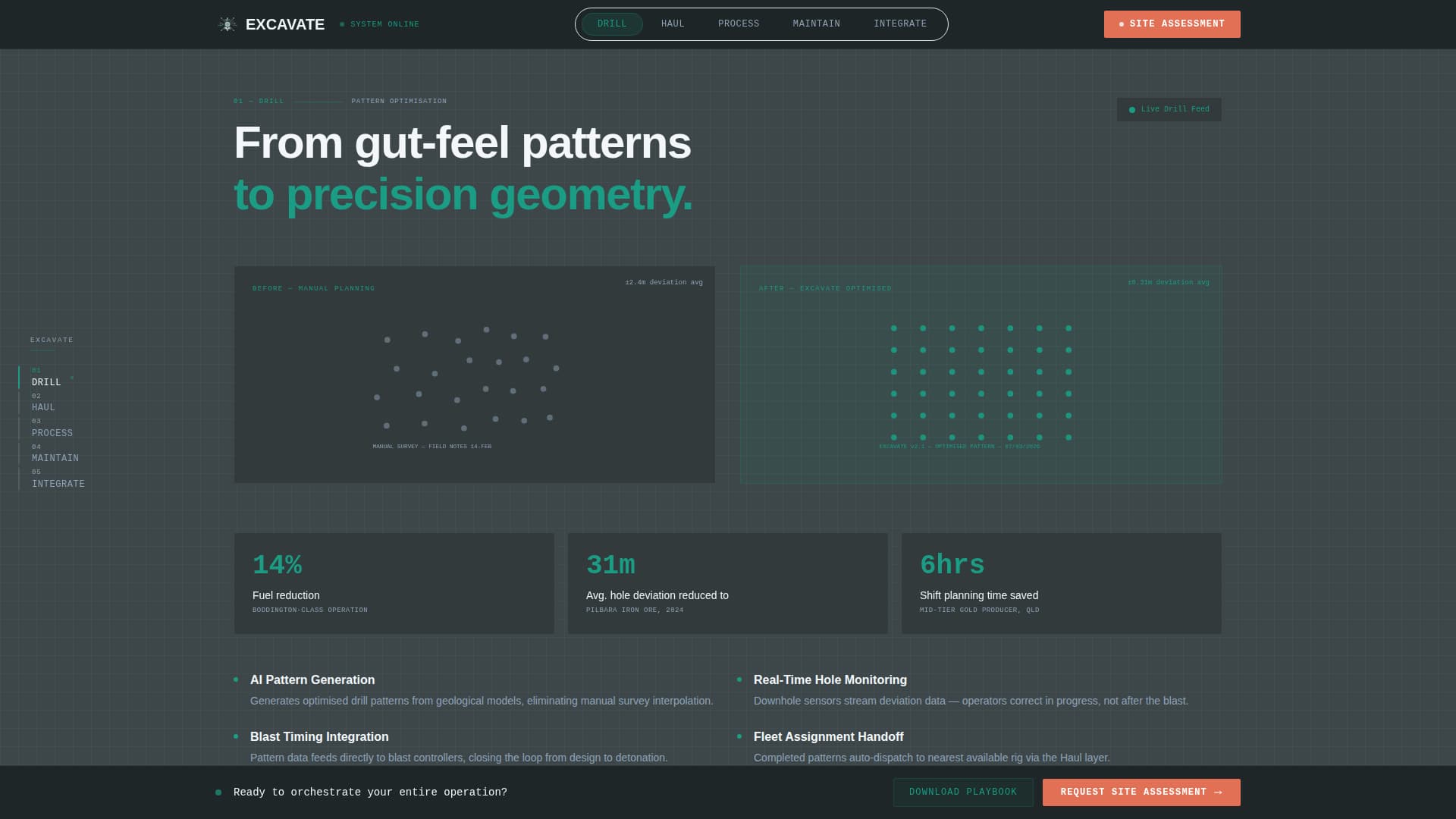
Task: Click the AI Pattern Generation bullet heading
Action: 312,680
